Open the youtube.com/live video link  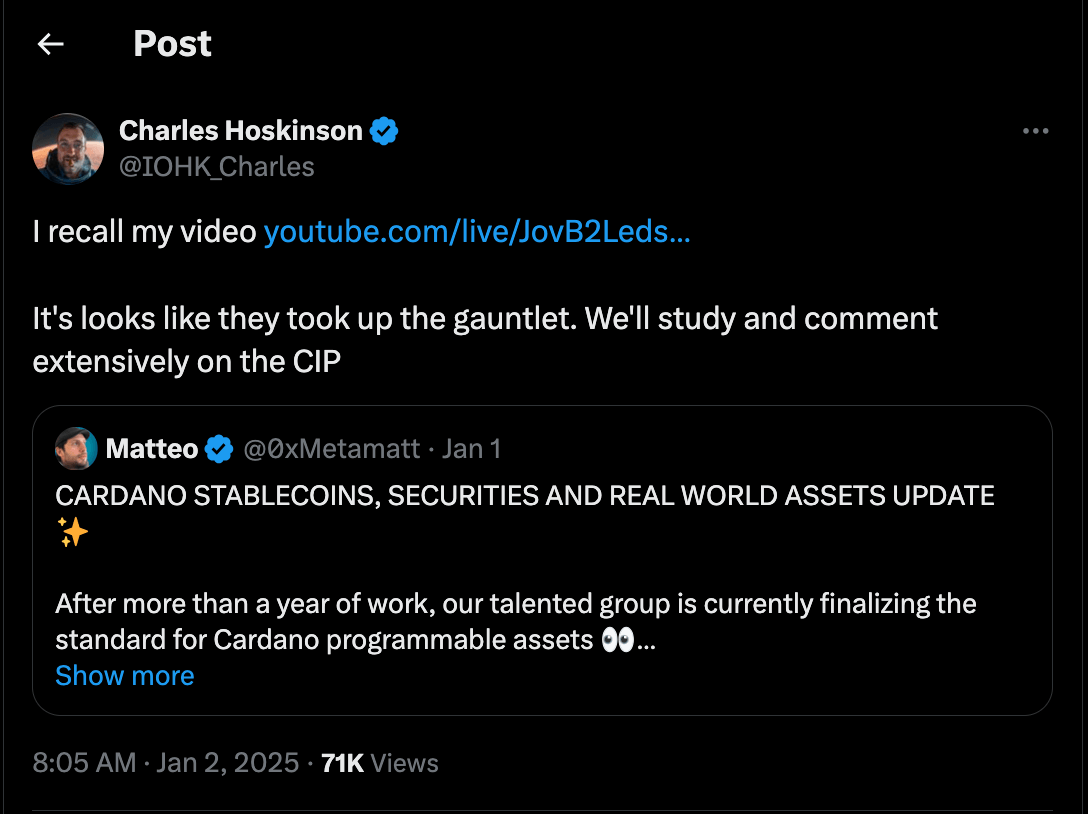click(x=476, y=232)
